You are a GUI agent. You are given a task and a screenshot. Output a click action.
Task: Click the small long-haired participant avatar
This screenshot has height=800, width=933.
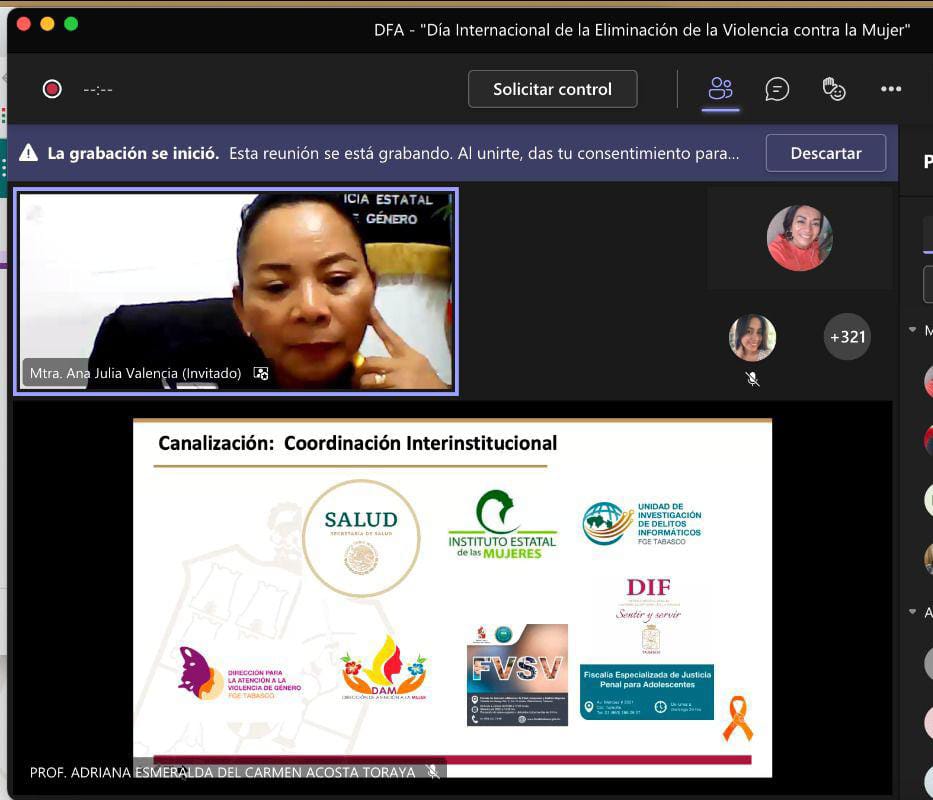pyautogui.click(x=752, y=338)
